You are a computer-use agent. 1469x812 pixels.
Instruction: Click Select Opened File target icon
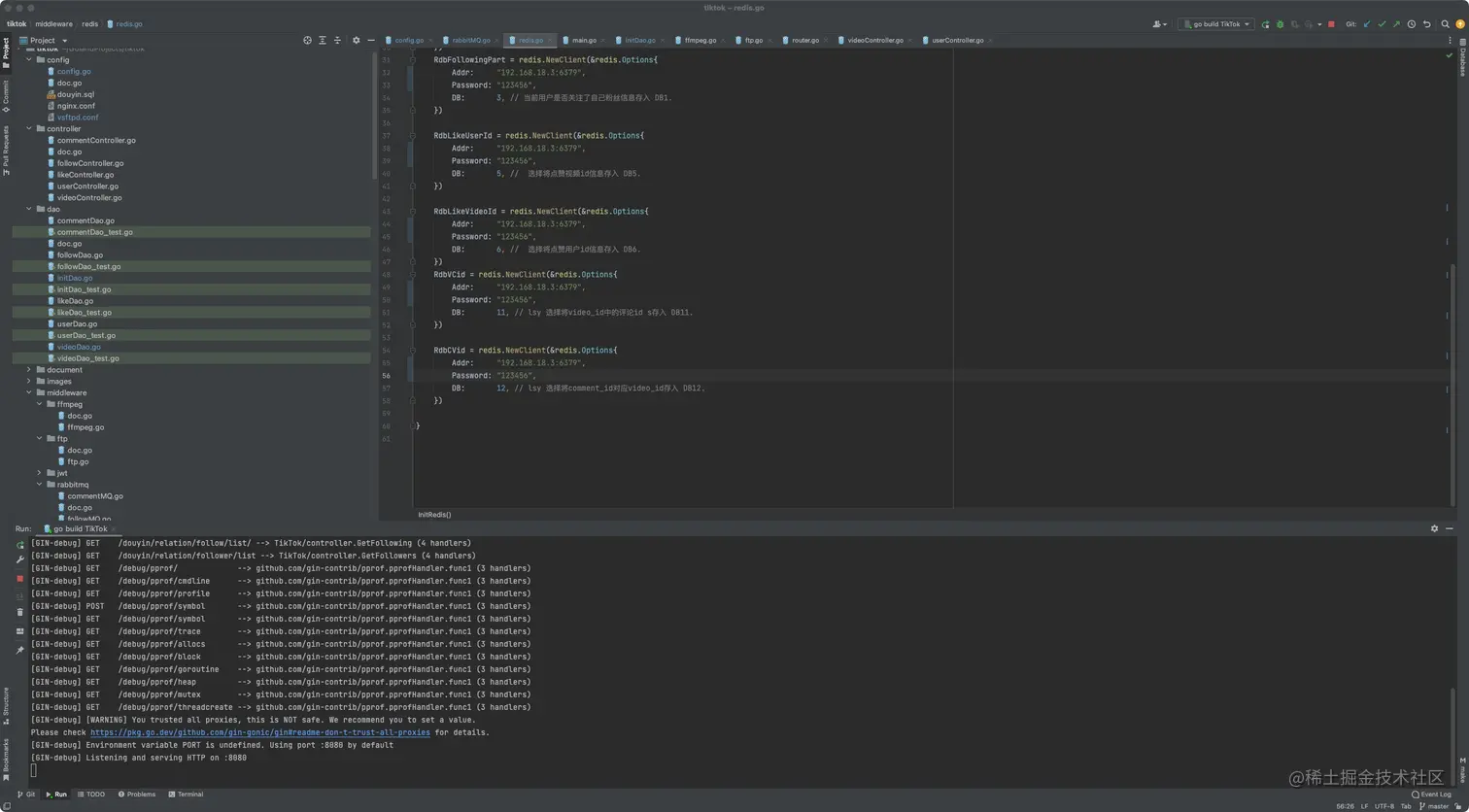307,41
